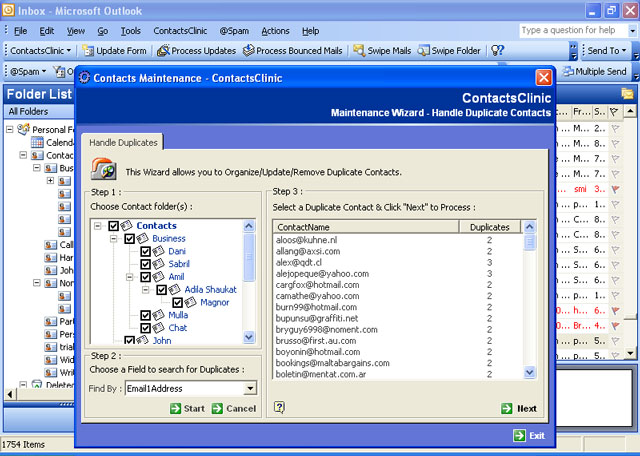
Task: Click the Type a question for help box
Action: pyautogui.click(x=573, y=30)
